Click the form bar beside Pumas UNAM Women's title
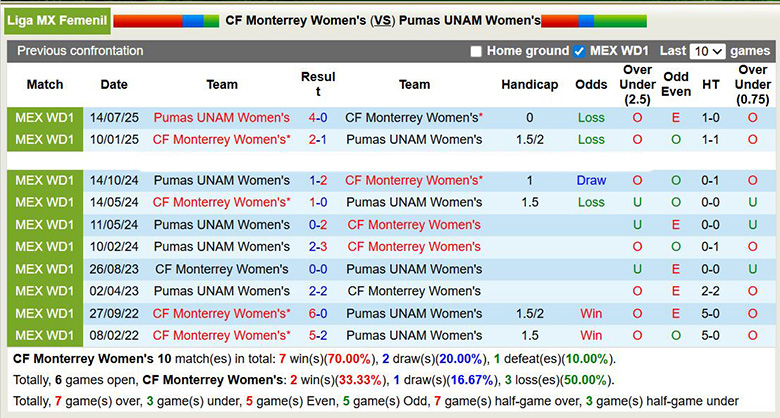Screen dimensions: 780x418 tap(594, 20)
